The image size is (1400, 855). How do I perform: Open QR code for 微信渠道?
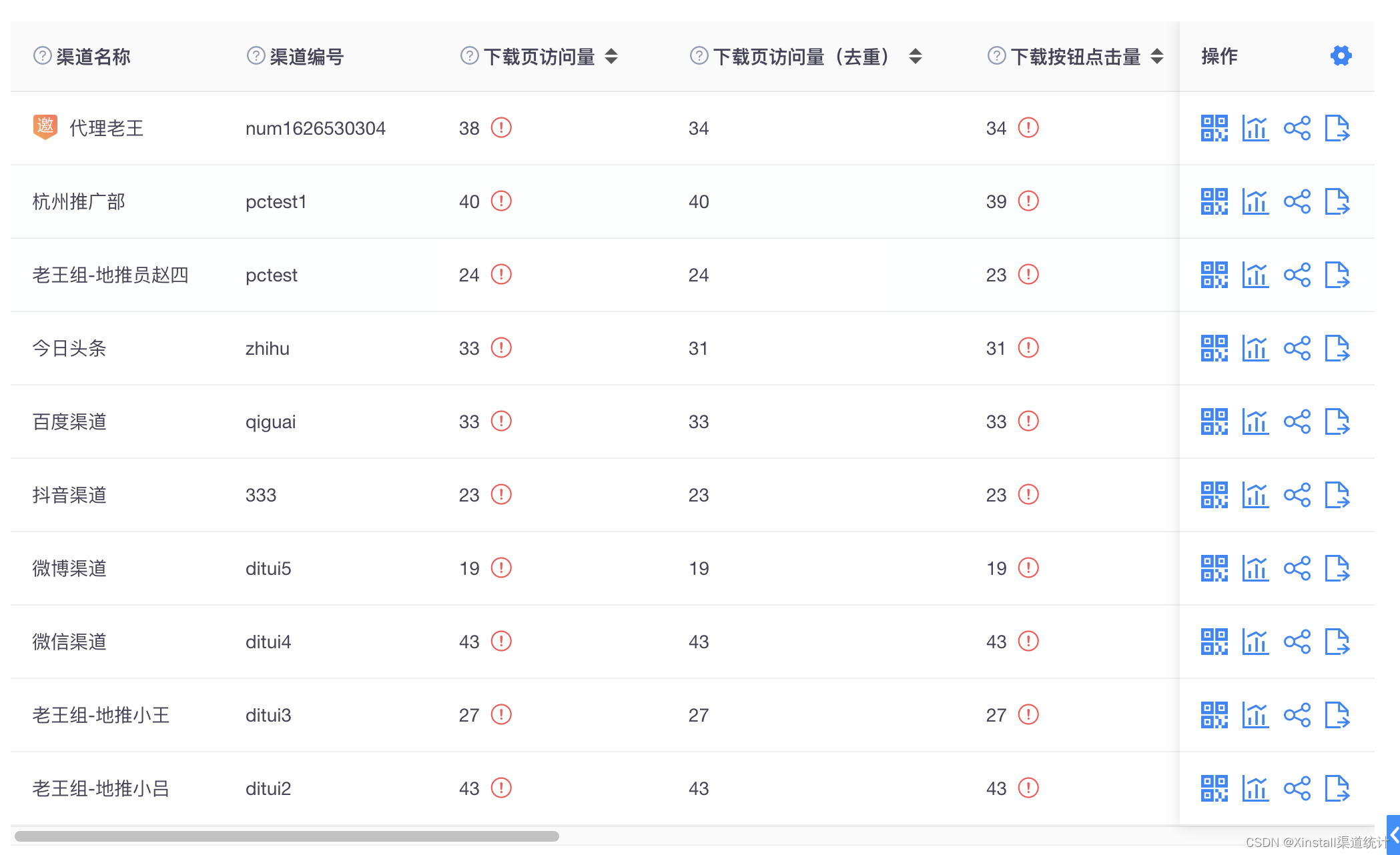click(x=1214, y=642)
